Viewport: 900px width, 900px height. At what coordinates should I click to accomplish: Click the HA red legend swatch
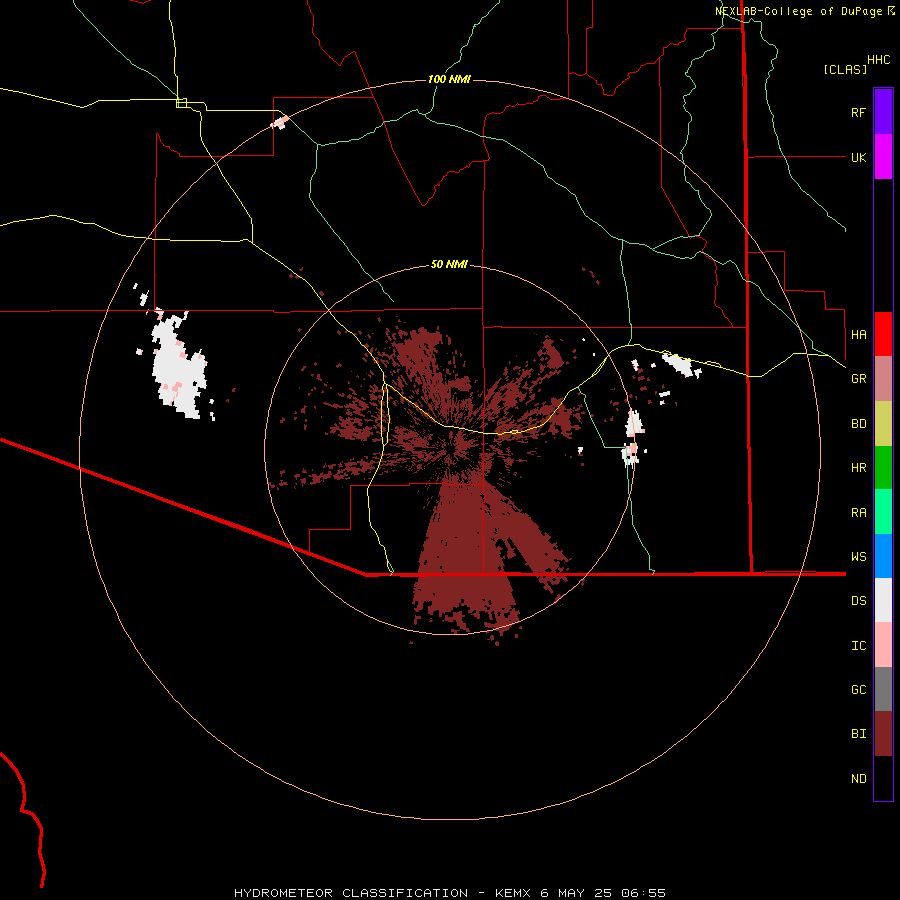[x=883, y=334]
